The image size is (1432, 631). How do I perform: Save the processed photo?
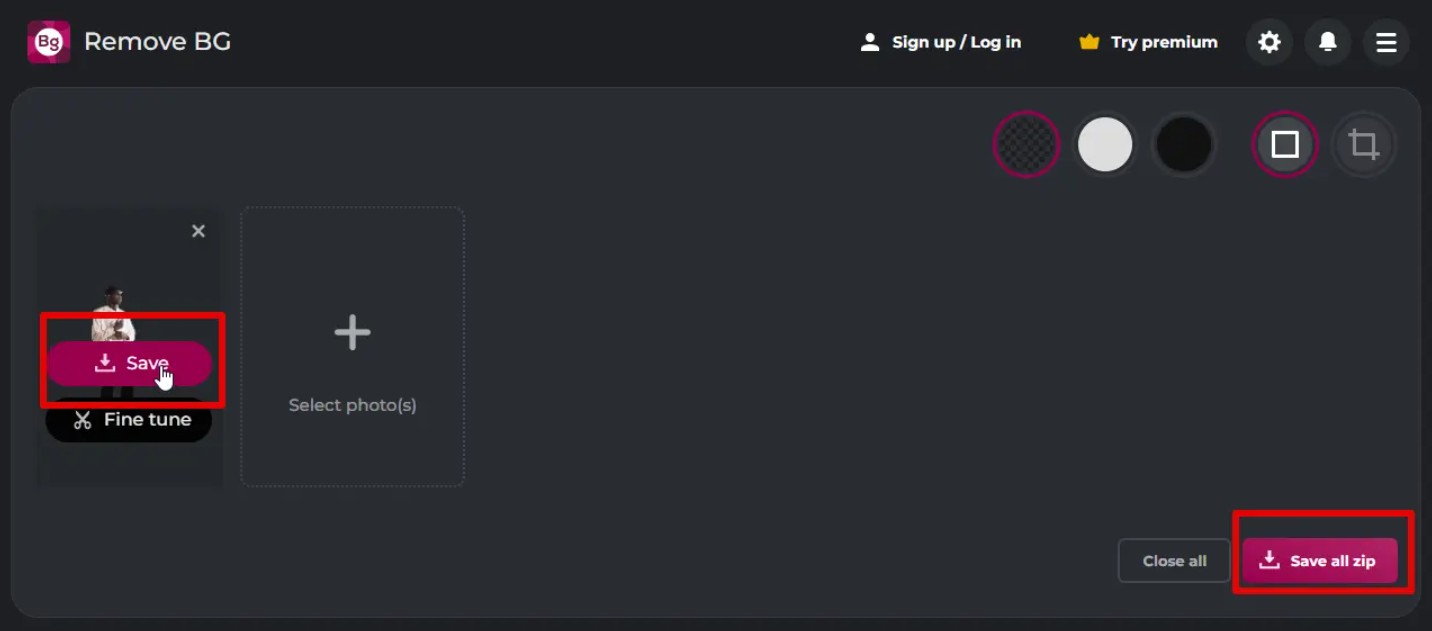[129, 363]
